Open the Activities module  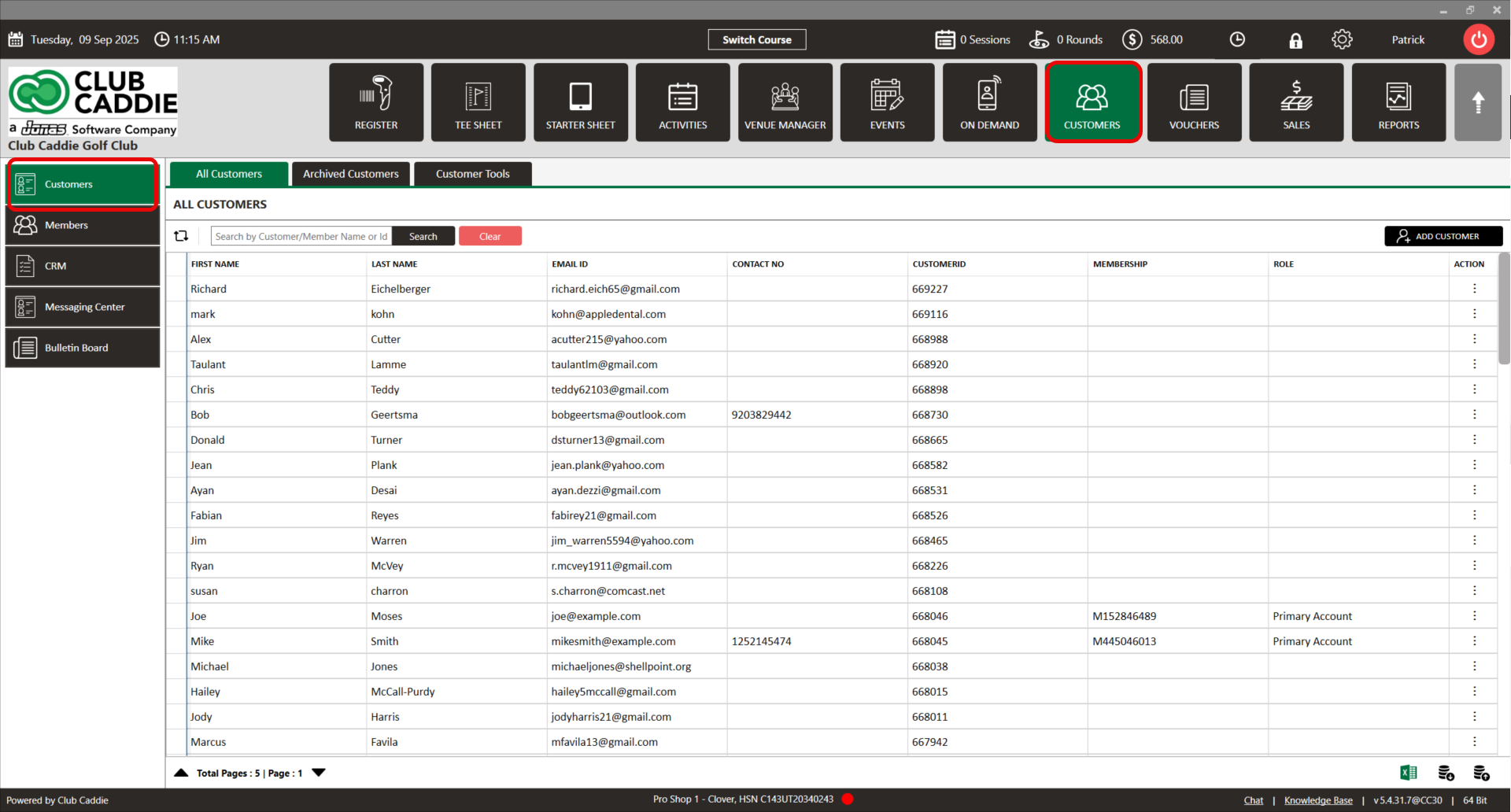[x=683, y=102]
